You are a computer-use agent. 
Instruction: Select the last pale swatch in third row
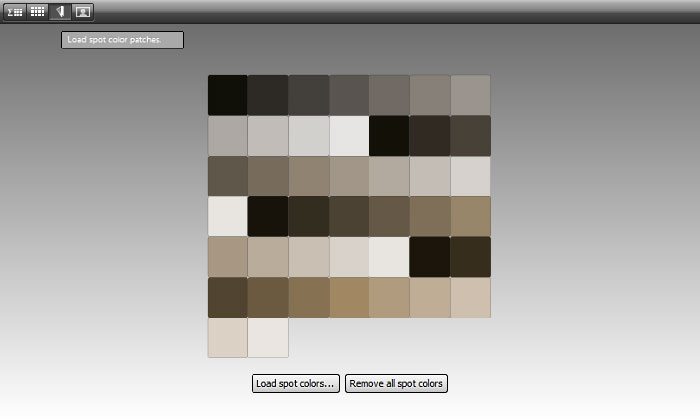click(x=471, y=176)
